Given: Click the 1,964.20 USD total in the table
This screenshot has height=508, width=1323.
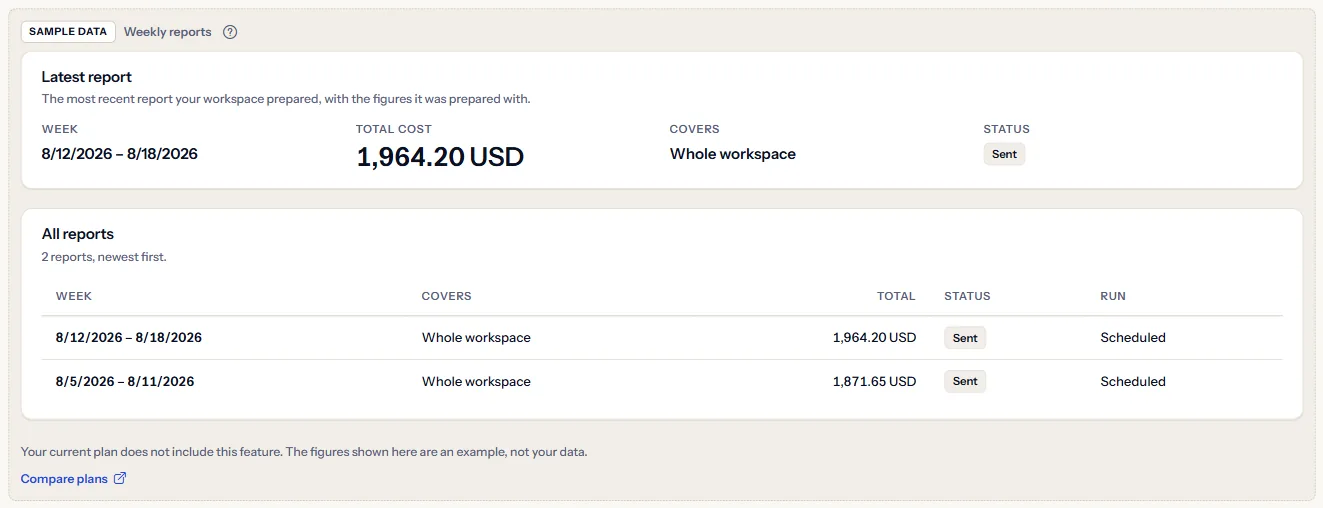Looking at the screenshot, I should pyautogui.click(x=874, y=338).
